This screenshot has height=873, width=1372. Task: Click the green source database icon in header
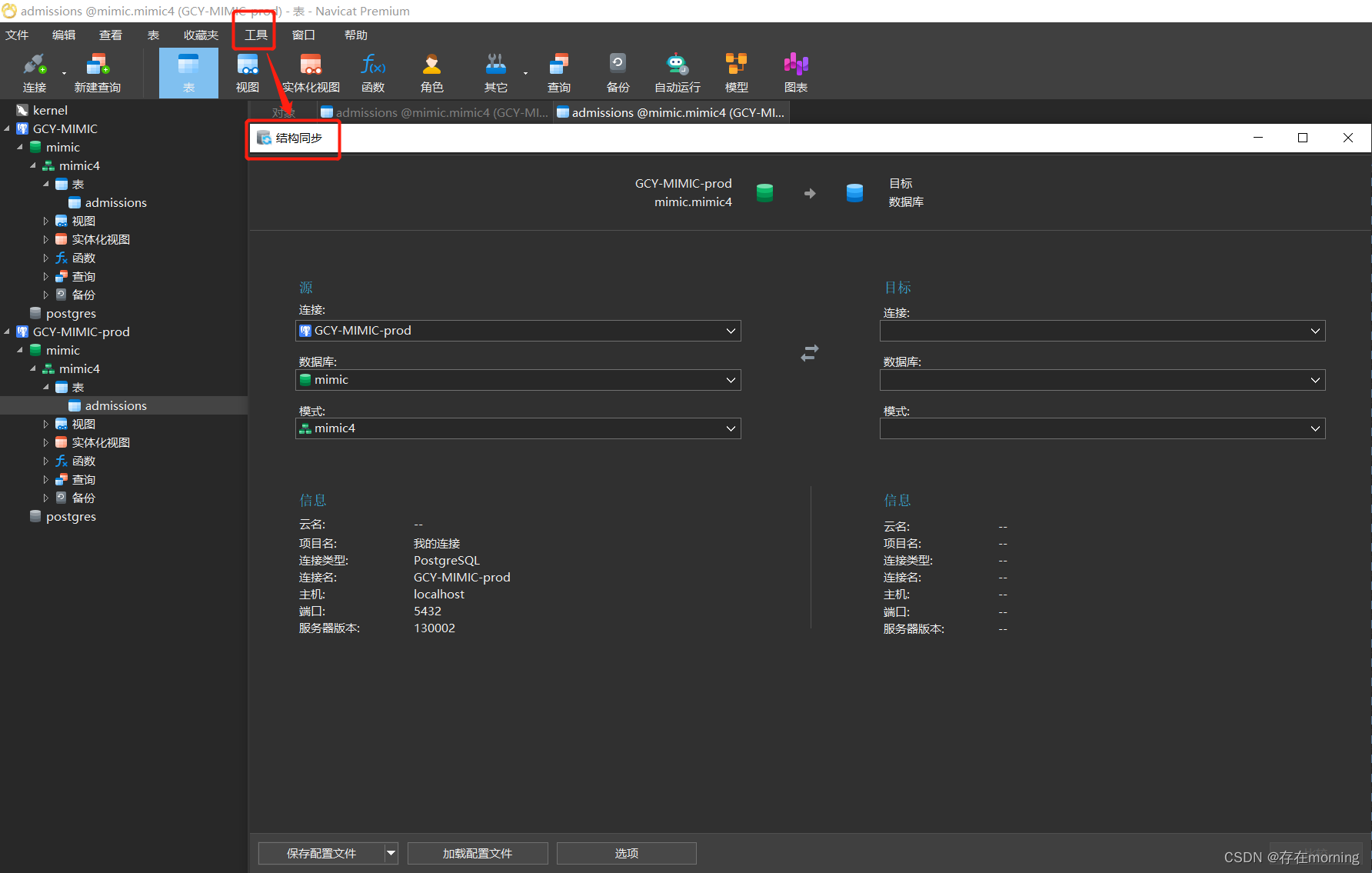[x=764, y=192]
